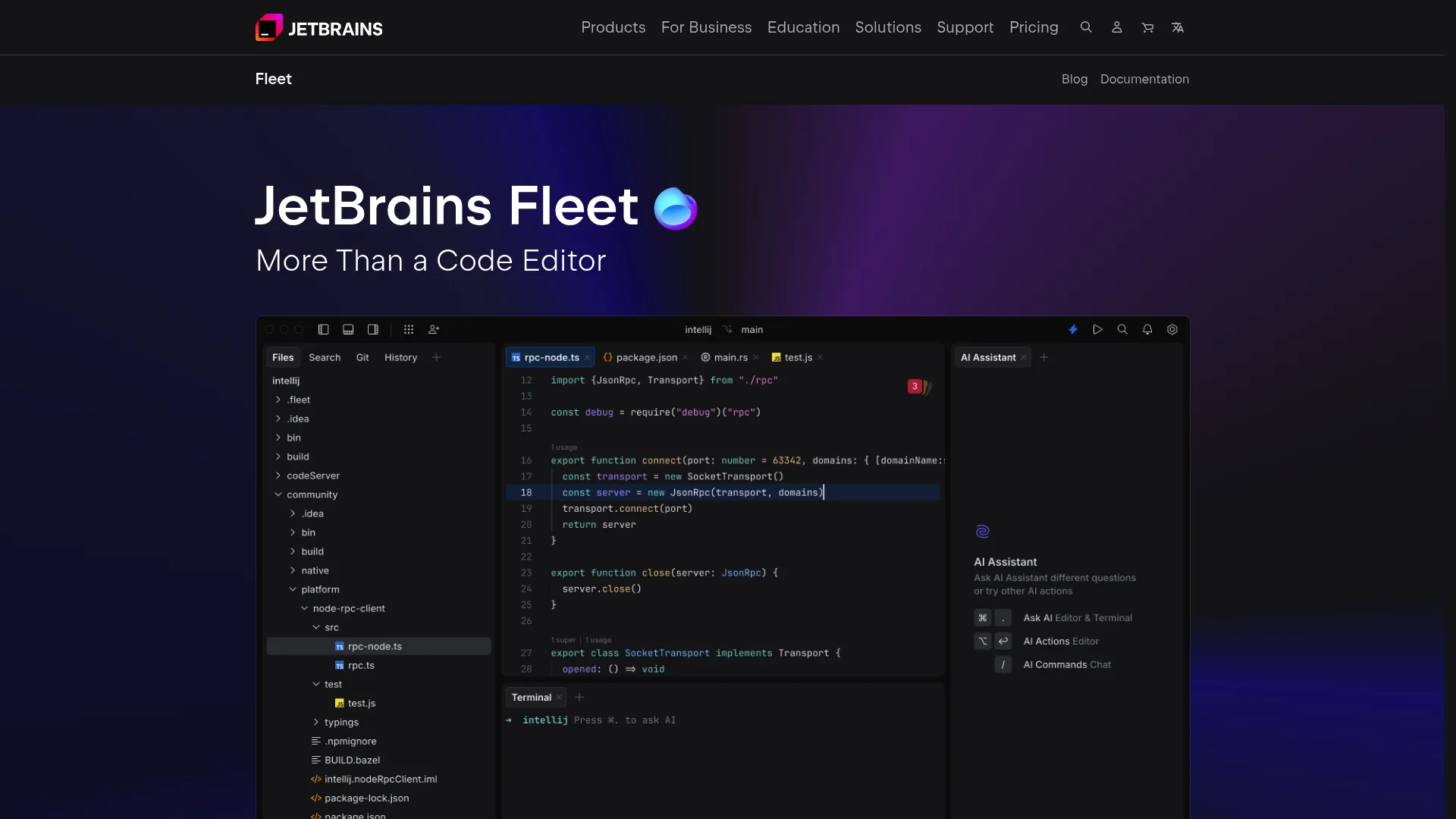Close the package.json editor tab
The height and width of the screenshot is (819, 1456).
685,358
